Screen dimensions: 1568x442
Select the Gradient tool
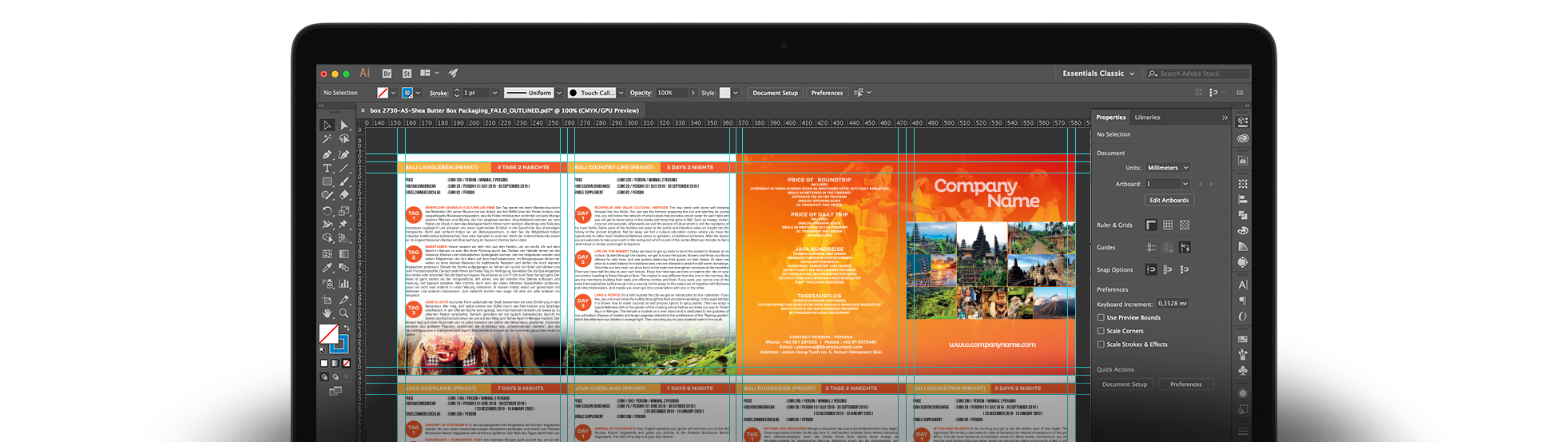pyautogui.click(x=344, y=253)
